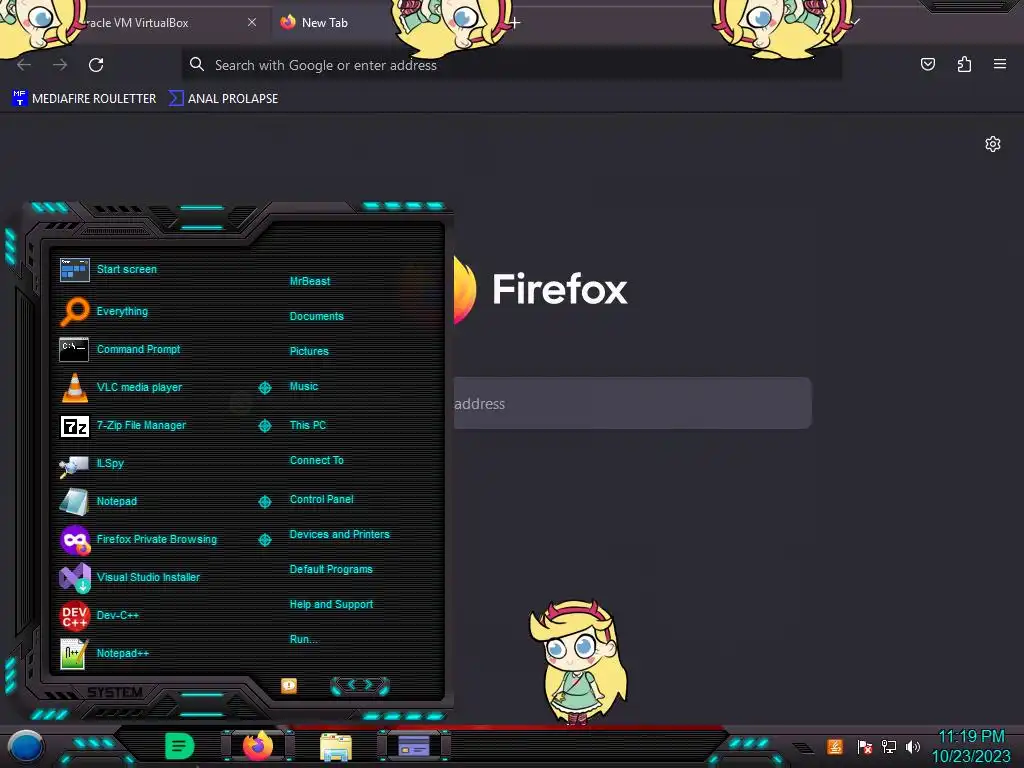Select Connect To in start menu
Viewport: 1024px width, 768px height.
click(x=316, y=460)
